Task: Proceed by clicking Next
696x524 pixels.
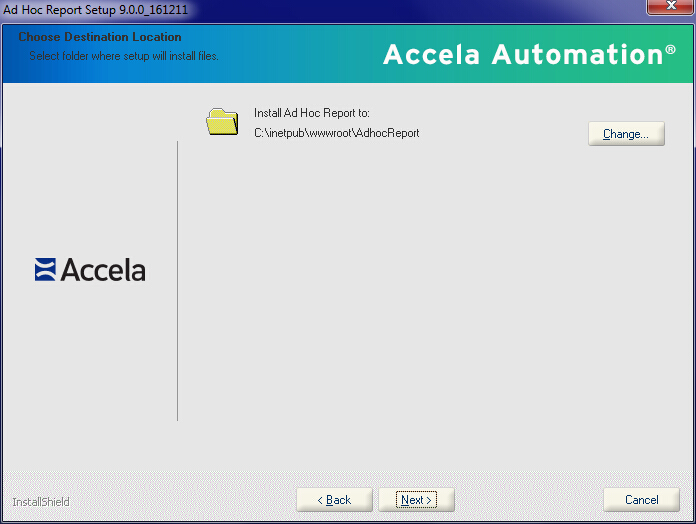Action: (416, 500)
